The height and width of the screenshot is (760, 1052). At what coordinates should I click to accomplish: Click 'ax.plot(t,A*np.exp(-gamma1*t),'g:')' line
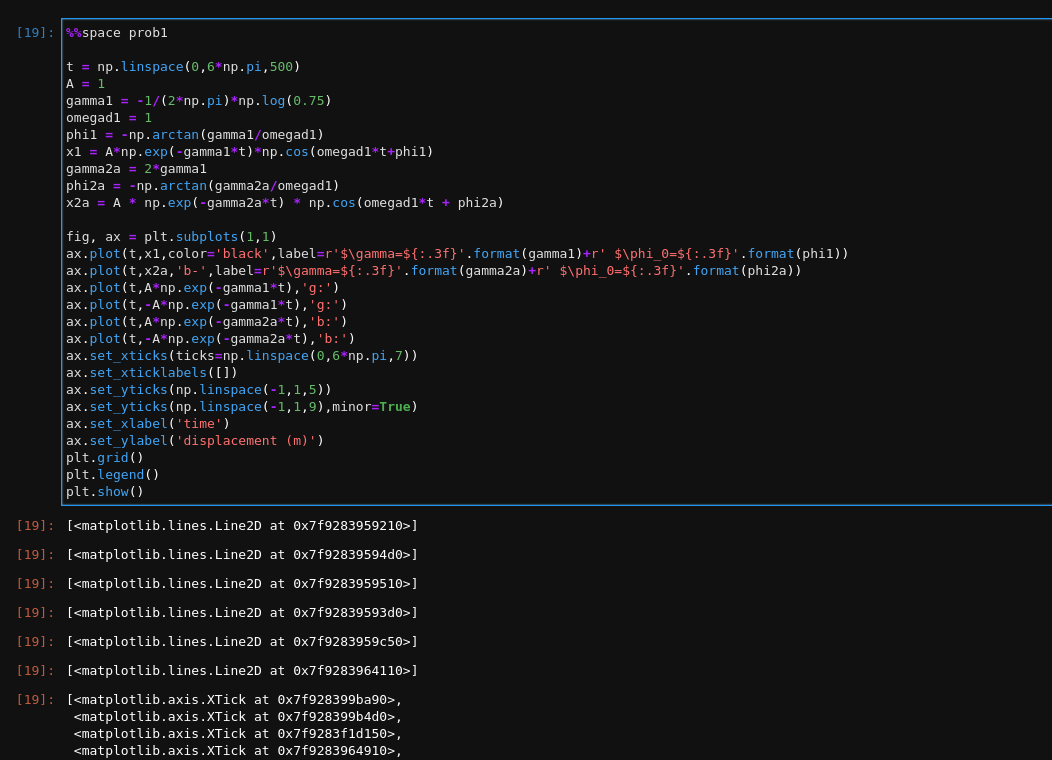(203, 288)
